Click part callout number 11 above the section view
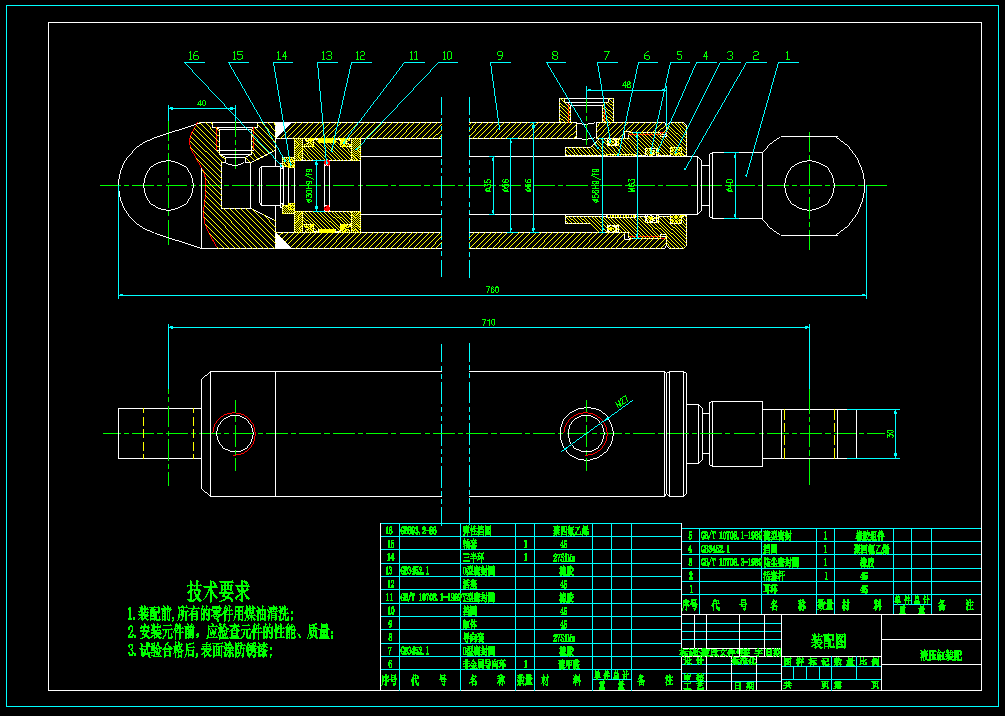 pos(414,56)
